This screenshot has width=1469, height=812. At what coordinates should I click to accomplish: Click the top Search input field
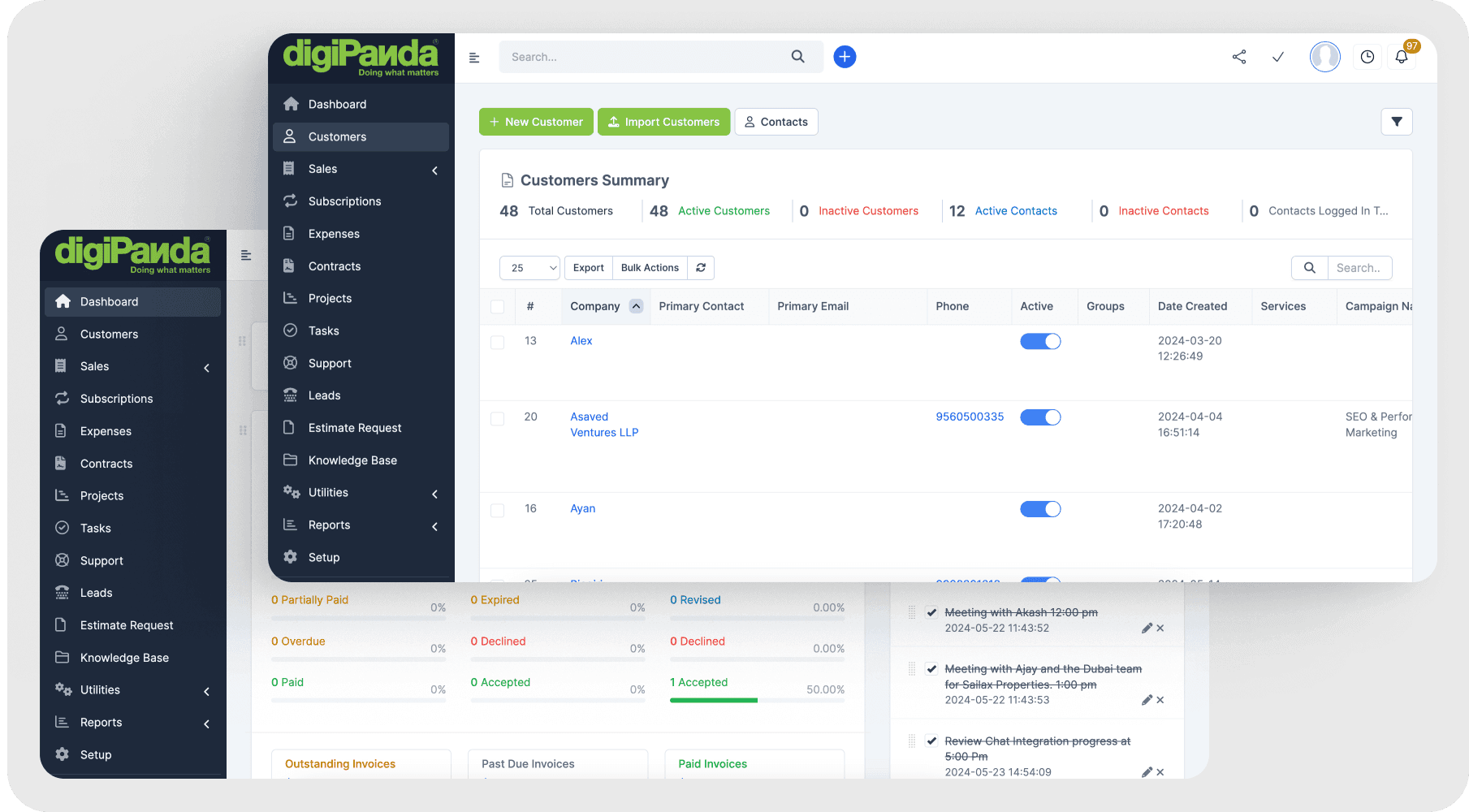click(646, 57)
